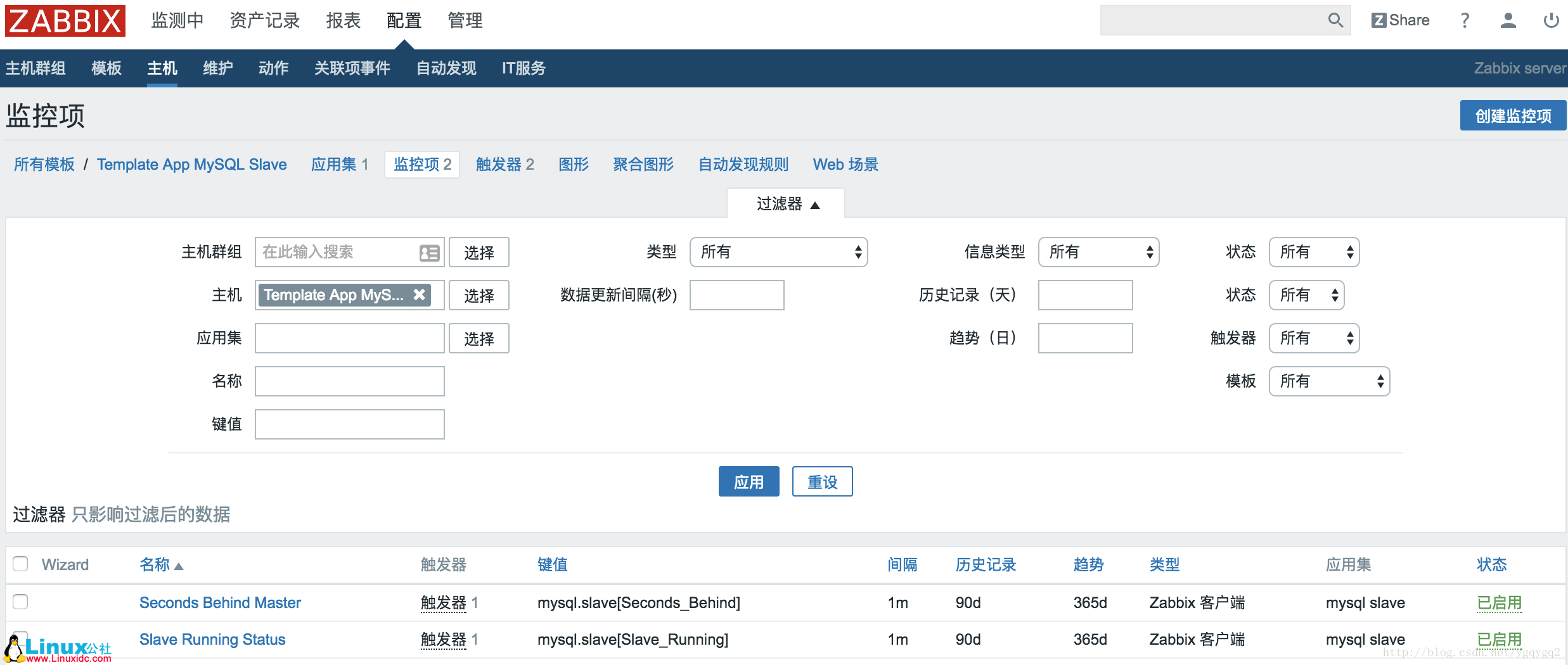Viewport: 1568px width, 665px height.
Task: Open Web 场景 tab link
Action: click(x=845, y=165)
